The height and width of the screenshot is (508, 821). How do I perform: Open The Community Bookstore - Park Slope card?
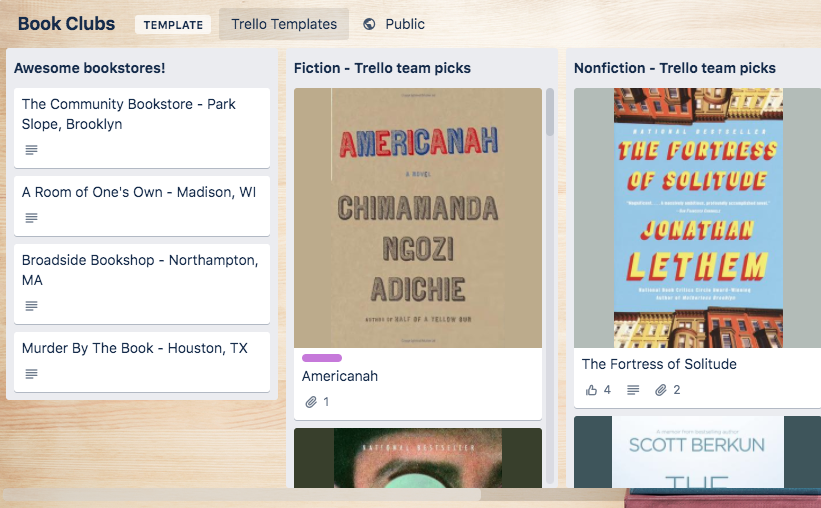click(142, 128)
